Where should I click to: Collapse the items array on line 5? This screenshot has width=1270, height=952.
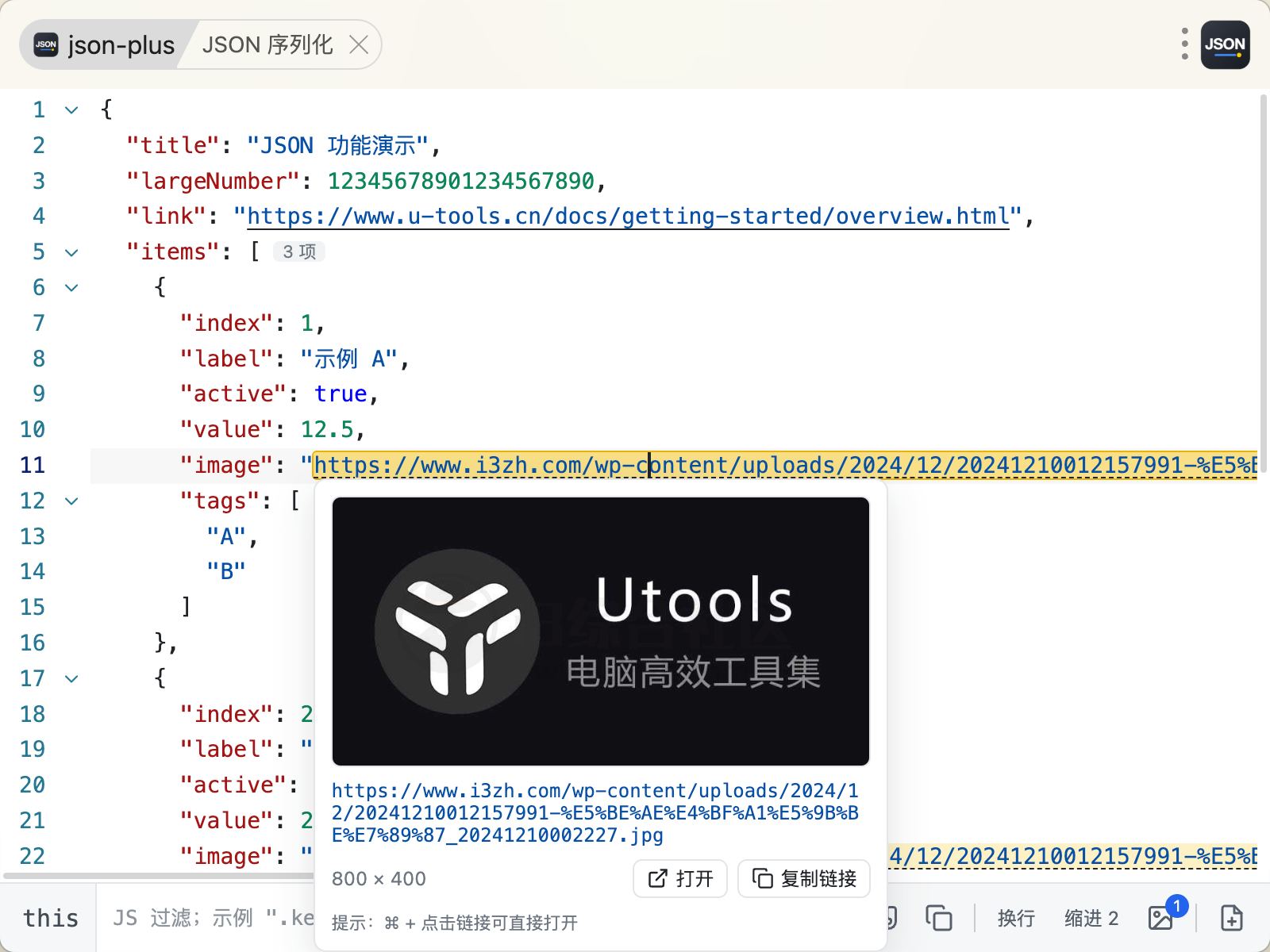tap(71, 252)
